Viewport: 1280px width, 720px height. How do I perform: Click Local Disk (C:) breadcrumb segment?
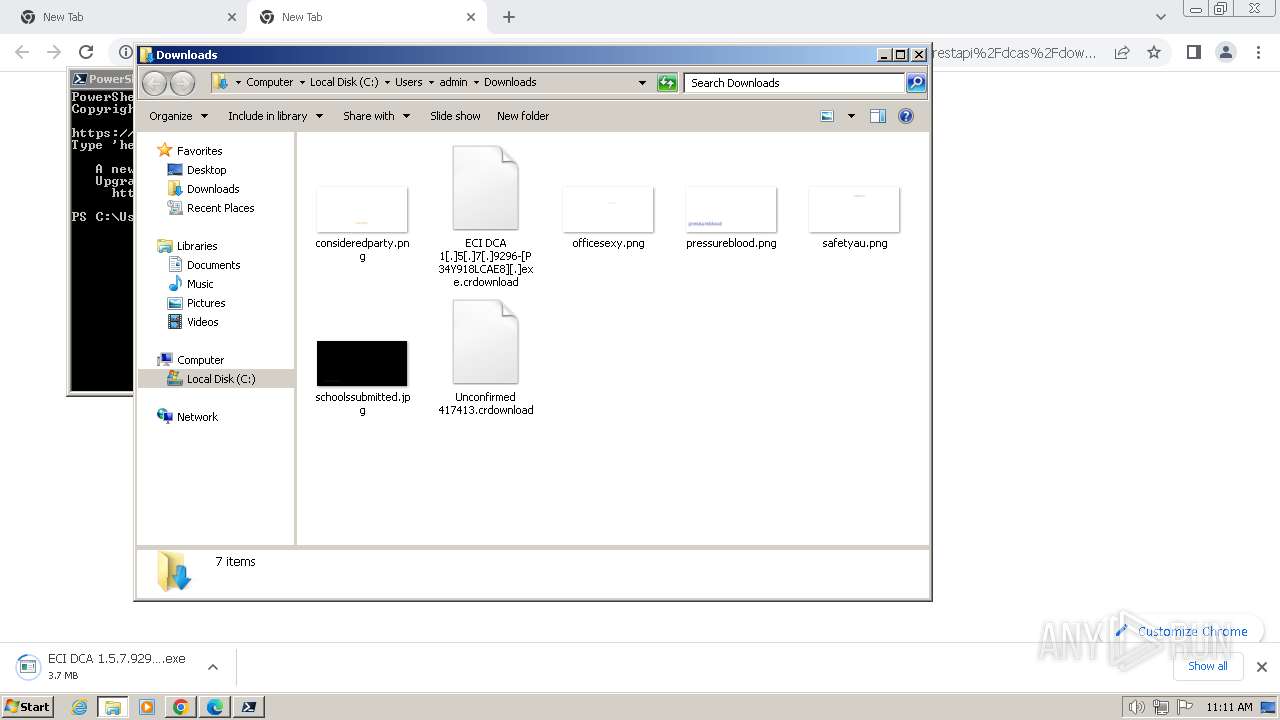344,83
